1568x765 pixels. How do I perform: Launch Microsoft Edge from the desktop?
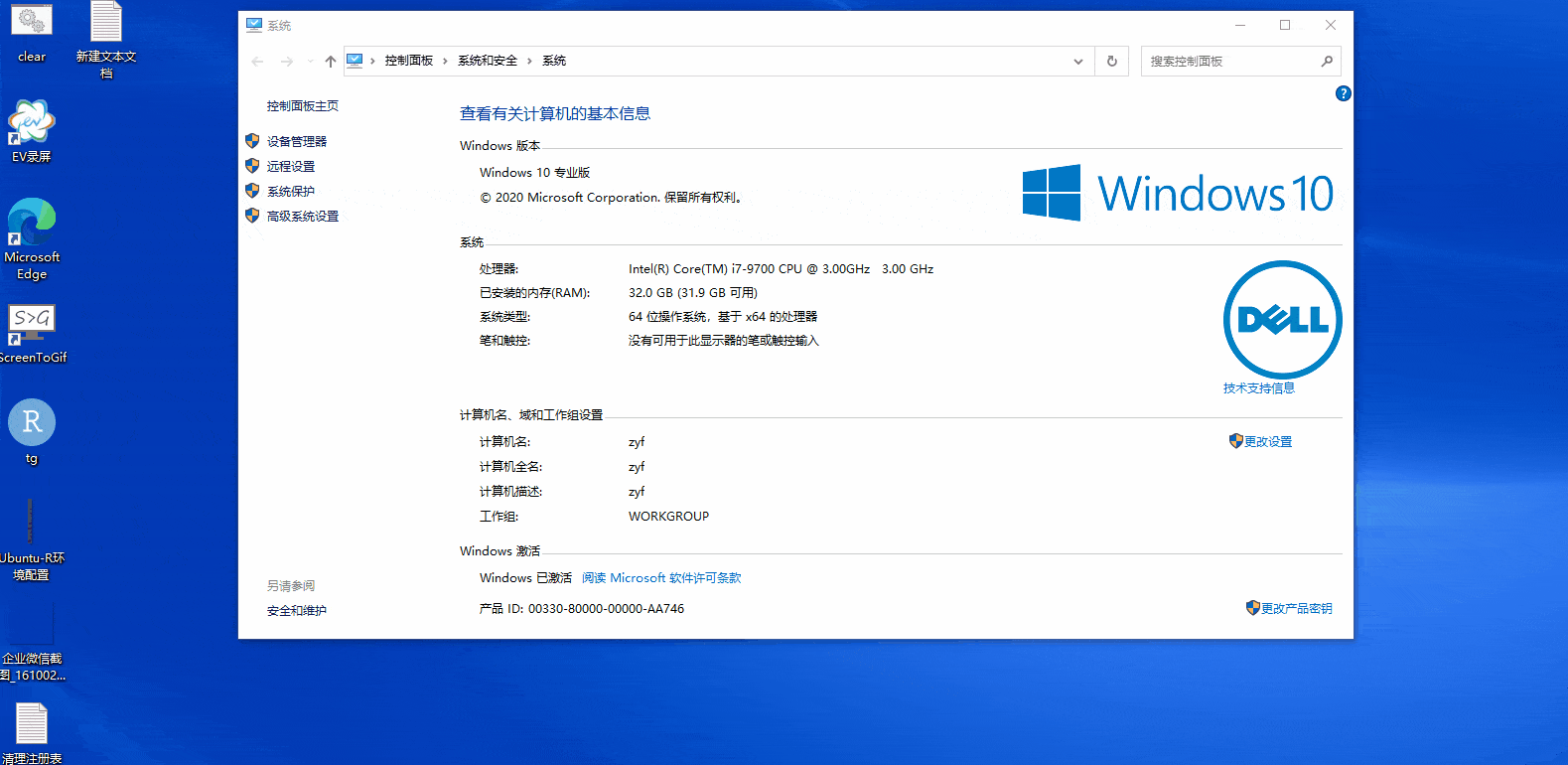32,238
